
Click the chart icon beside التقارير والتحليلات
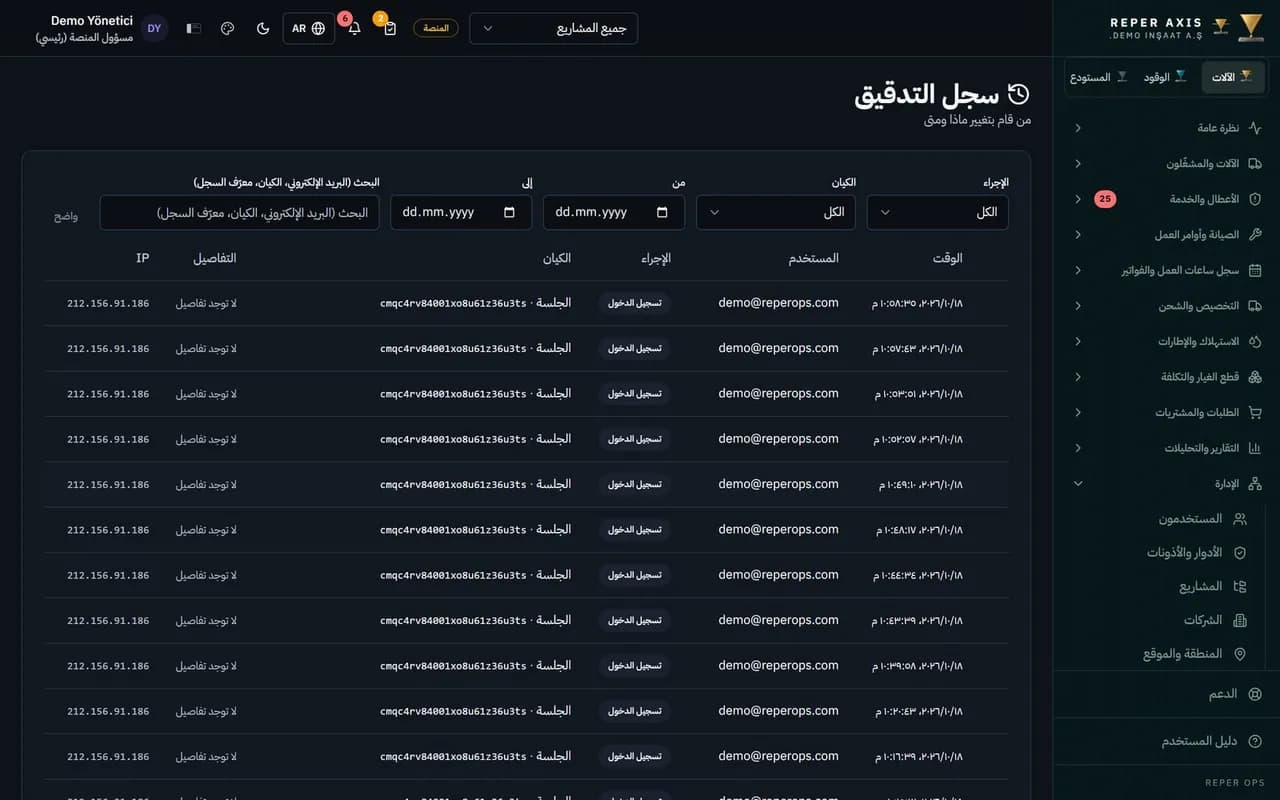pos(1255,448)
